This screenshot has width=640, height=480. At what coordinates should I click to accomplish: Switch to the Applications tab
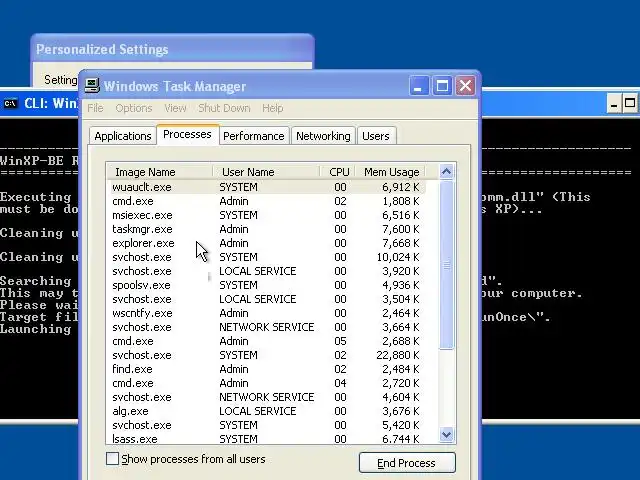pyautogui.click(x=123, y=136)
